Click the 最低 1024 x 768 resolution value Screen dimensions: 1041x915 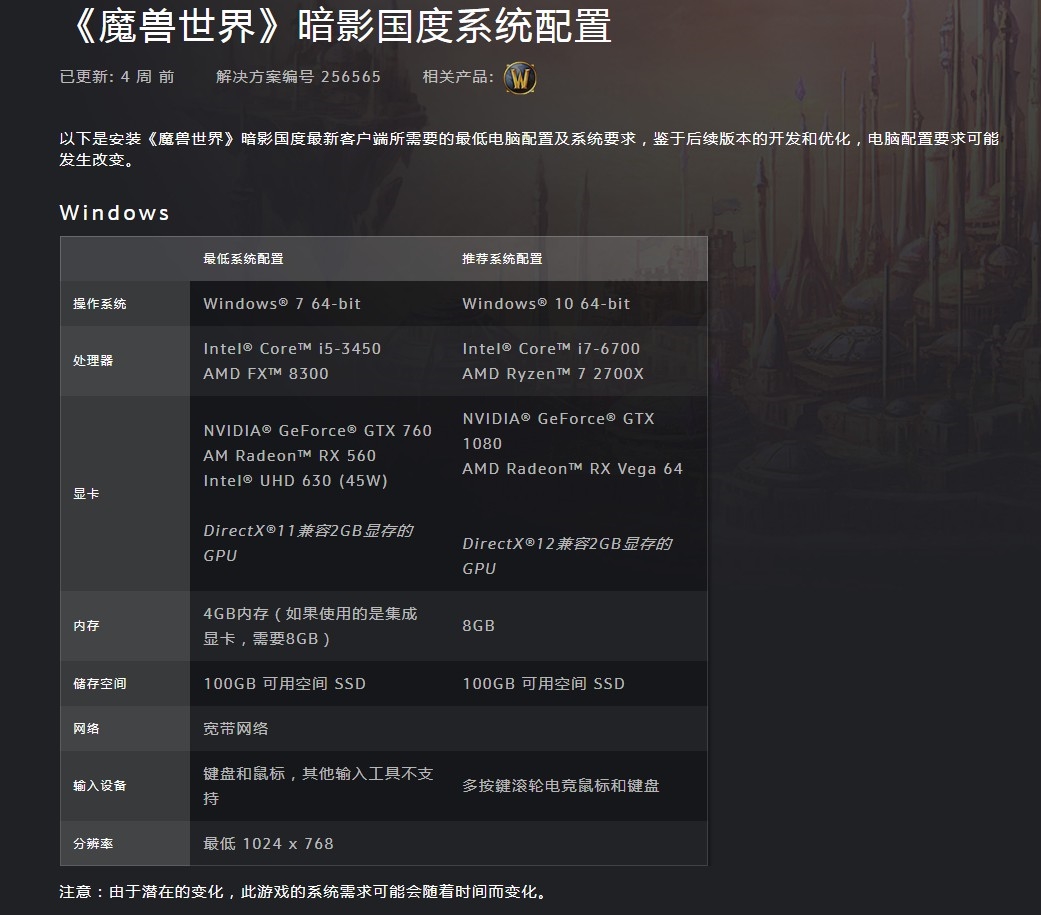click(268, 844)
